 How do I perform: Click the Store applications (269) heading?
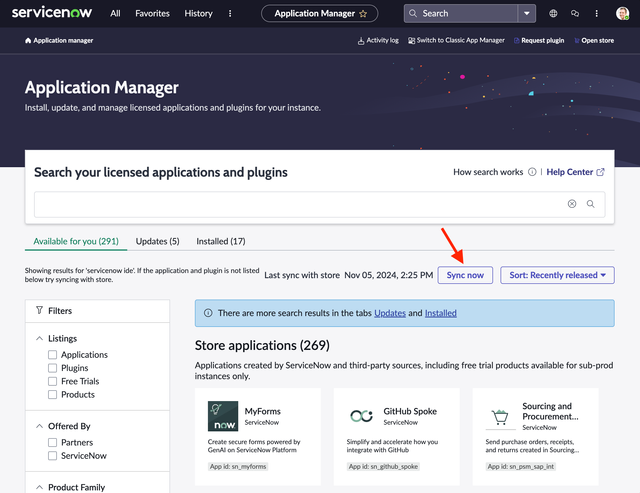[x=262, y=345]
